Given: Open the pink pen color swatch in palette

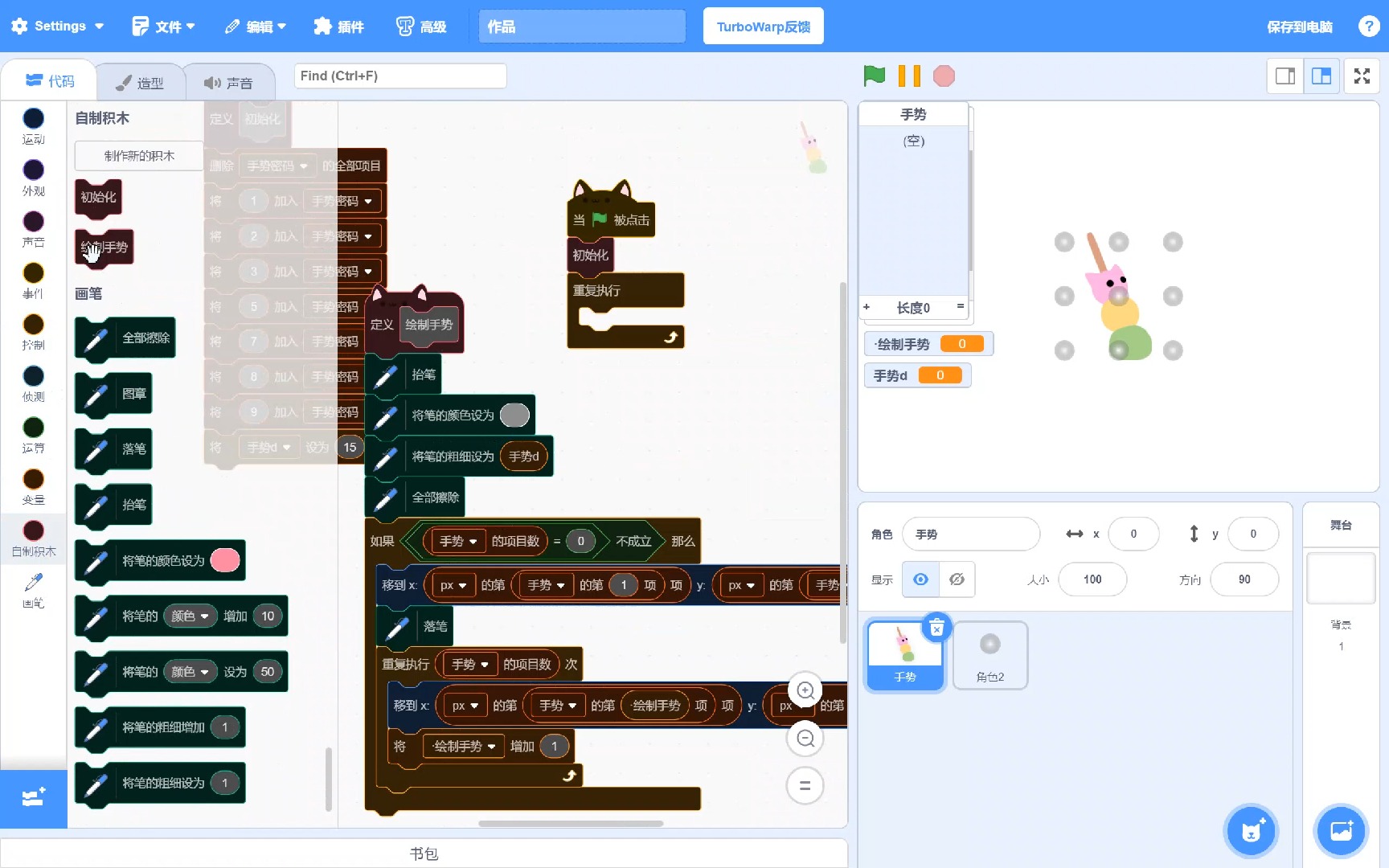Looking at the screenshot, I should click(x=225, y=560).
